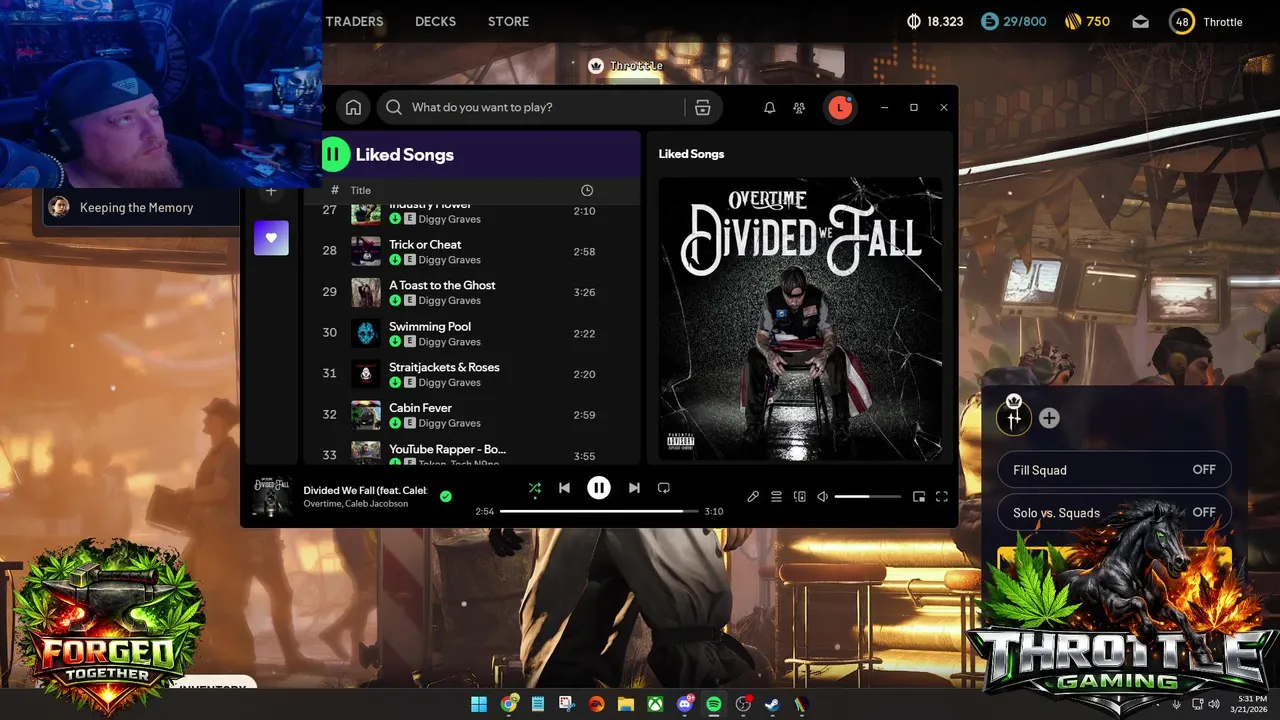This screenshot has height=720, width=1280.
Task: Open the TRADERS tab in the game
Action: [354, 21]
